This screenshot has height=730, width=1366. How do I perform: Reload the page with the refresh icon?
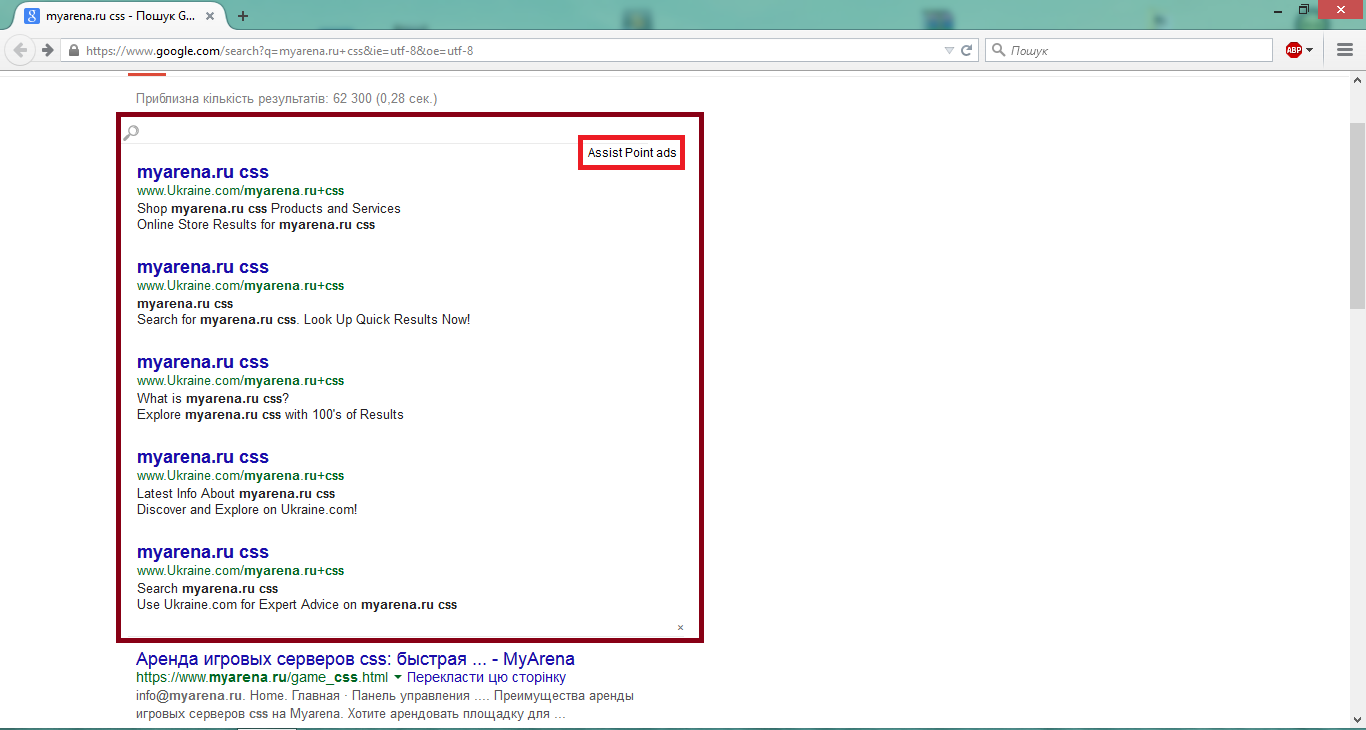967,50
